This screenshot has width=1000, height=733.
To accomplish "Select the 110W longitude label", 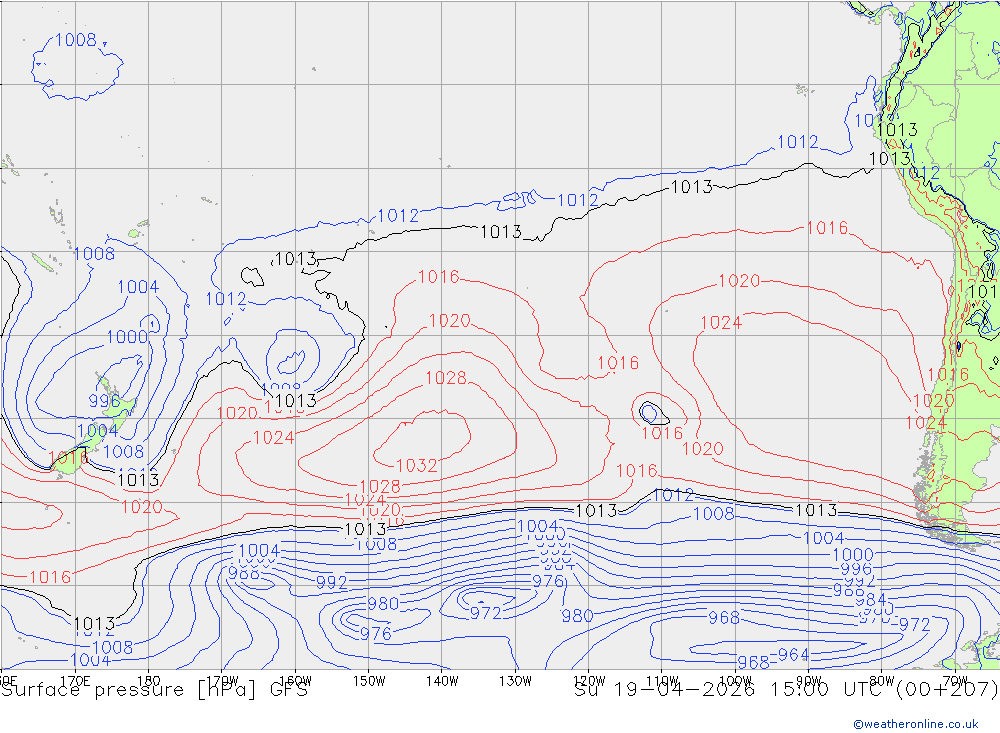I will (662, 681).
